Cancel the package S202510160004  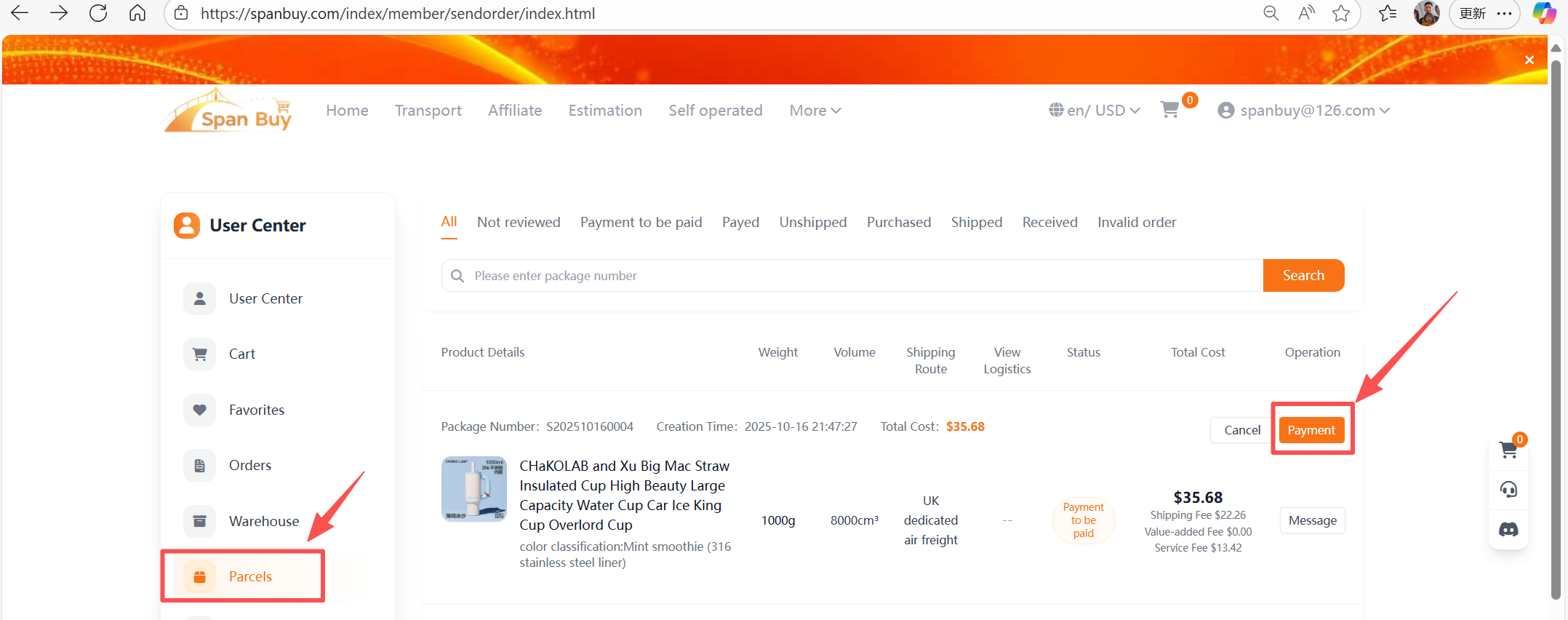click(x=1241, y=430)
